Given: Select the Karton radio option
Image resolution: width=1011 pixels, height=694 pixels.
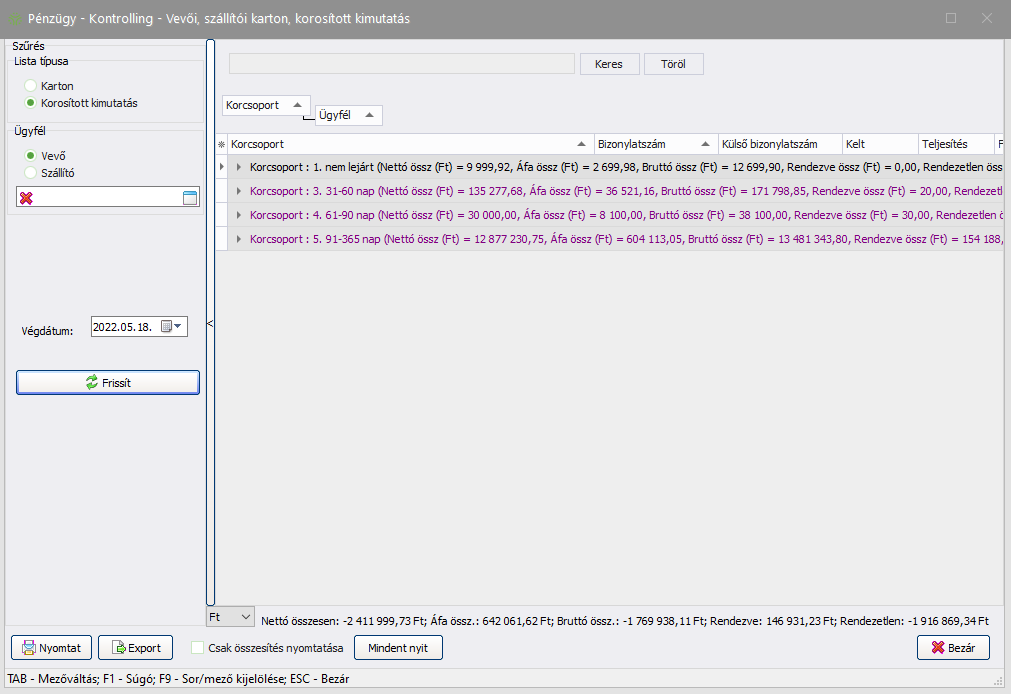Looking at the screenshot, I should pyautogui.click(x=32, y=86).
